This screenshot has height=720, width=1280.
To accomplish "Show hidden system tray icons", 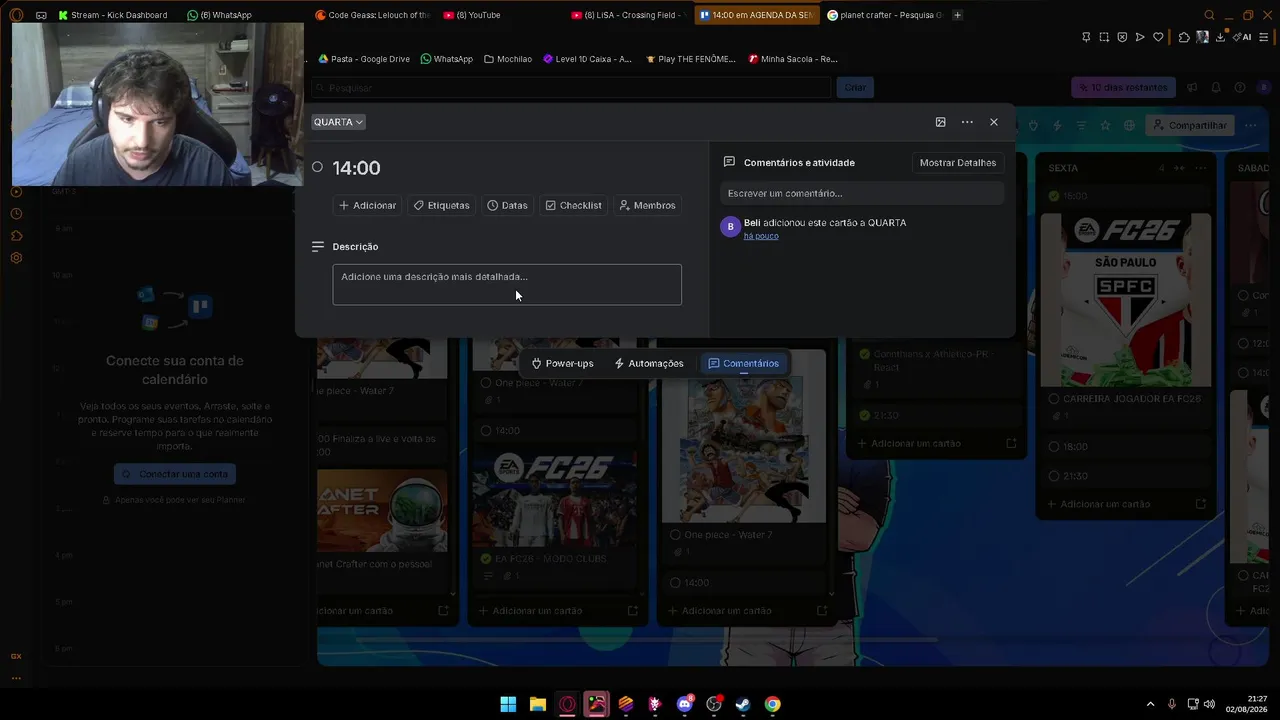I will point(1150,704).
